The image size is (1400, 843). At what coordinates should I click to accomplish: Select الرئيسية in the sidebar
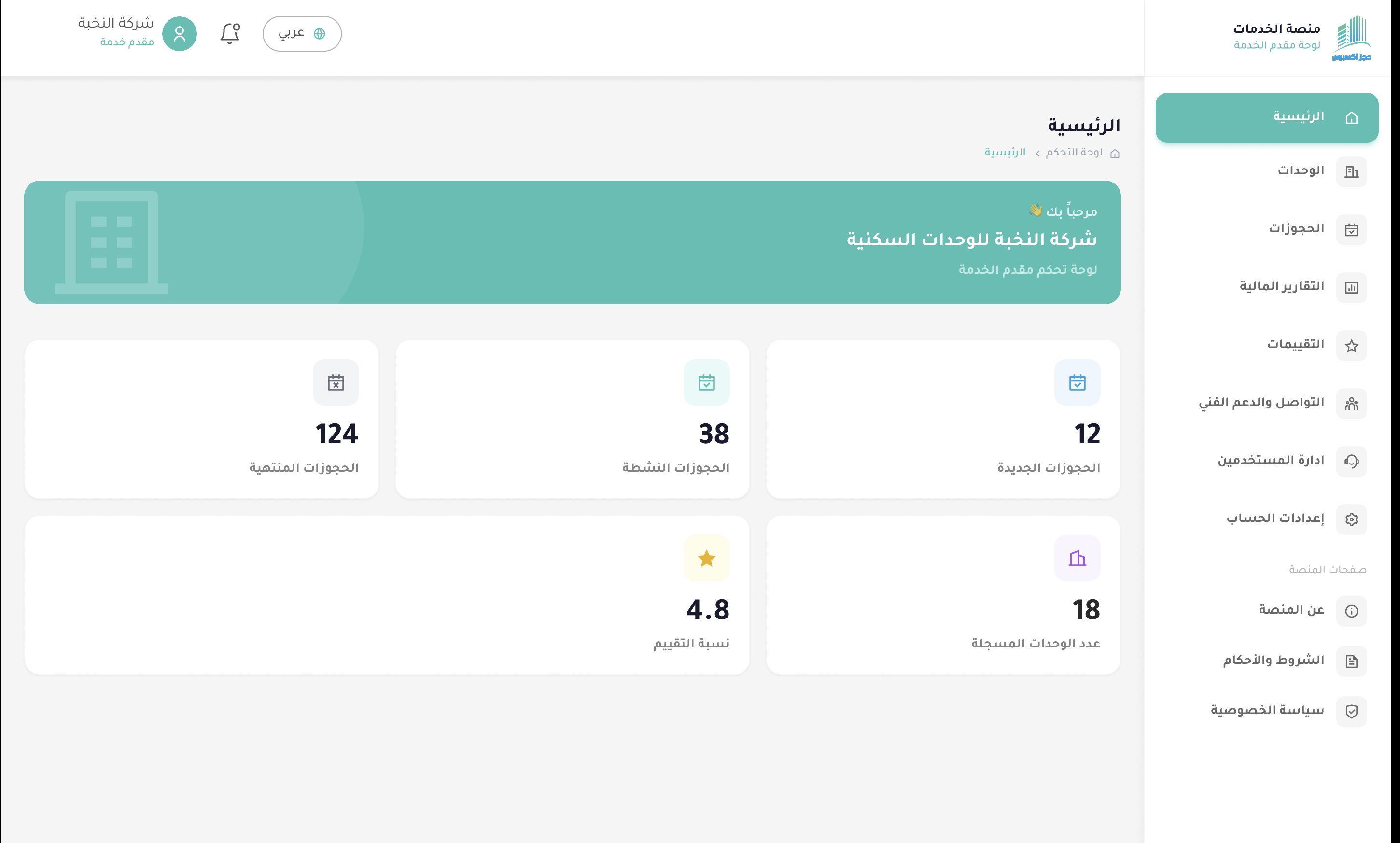[1267, 117]
